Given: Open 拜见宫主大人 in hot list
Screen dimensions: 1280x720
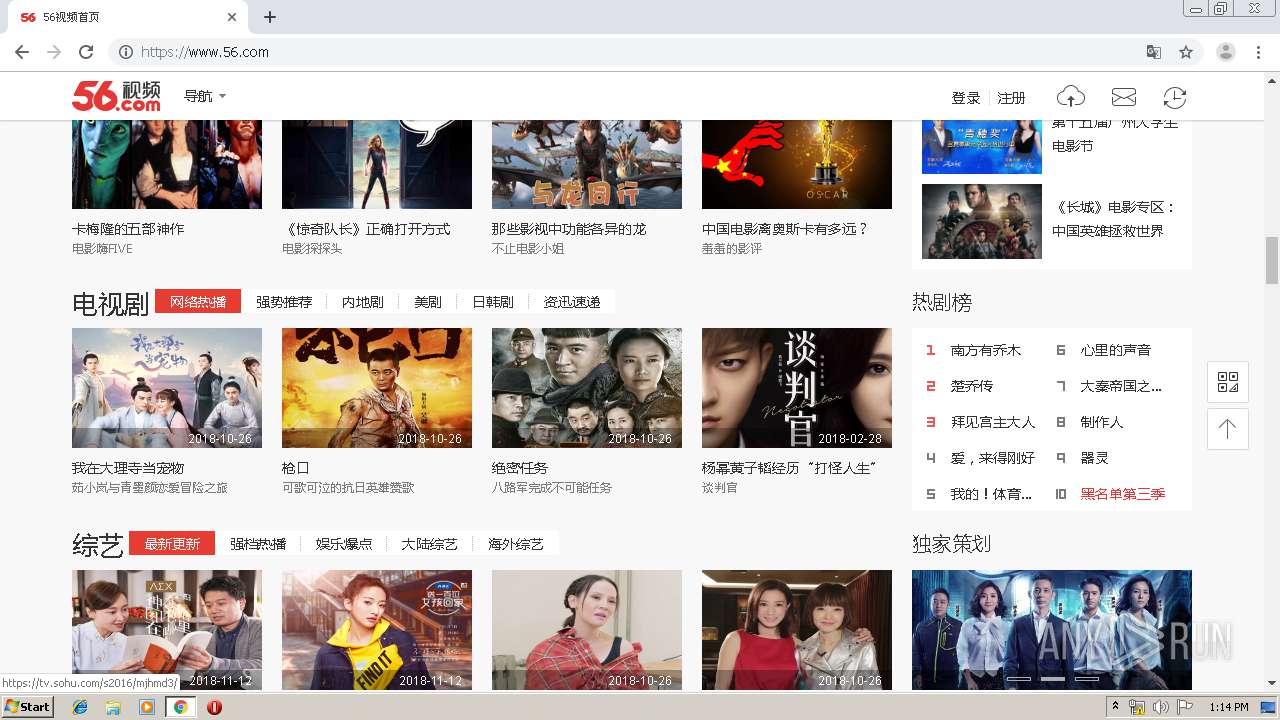Looking at the screenshot, I should pyautogui.click(x=993, y=422).
